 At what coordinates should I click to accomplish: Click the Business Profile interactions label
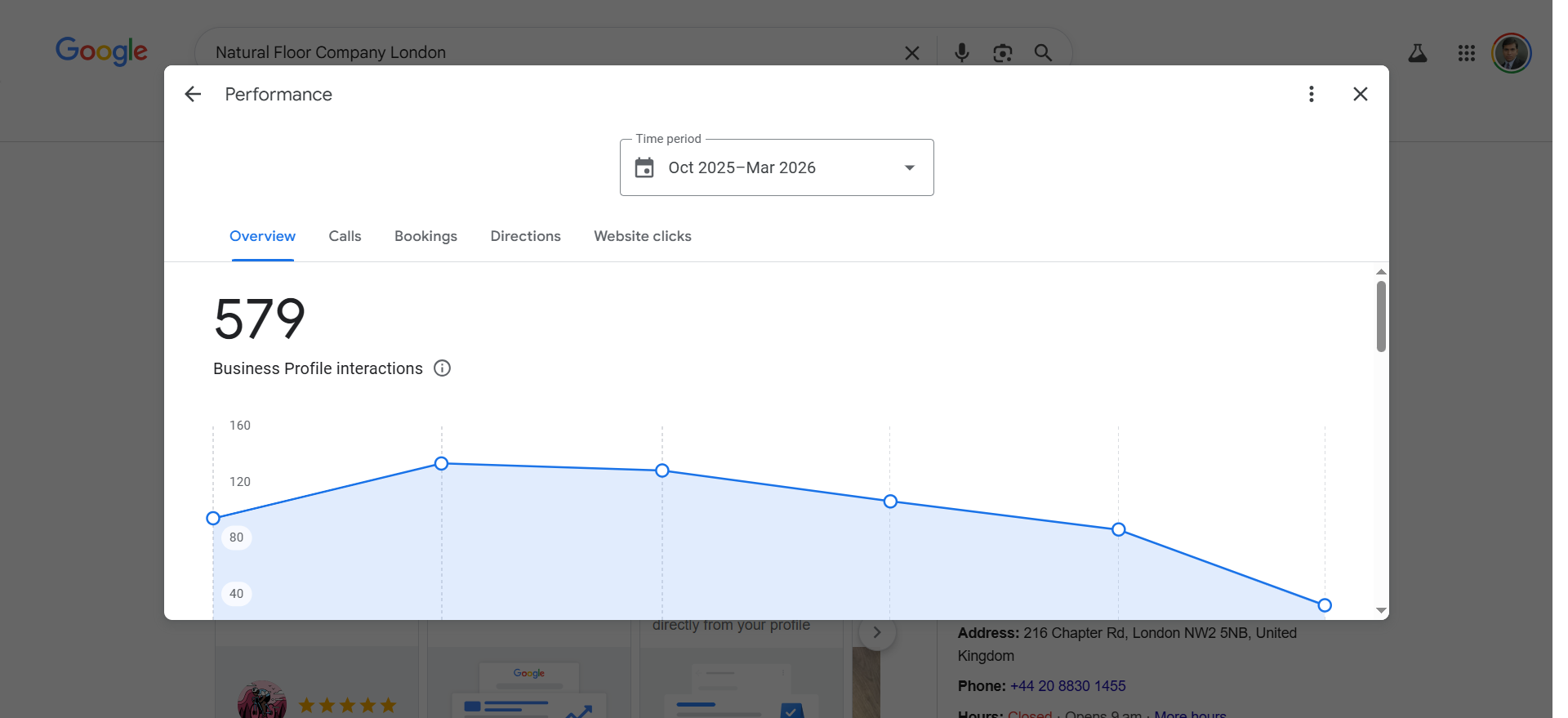click(318, 368)
